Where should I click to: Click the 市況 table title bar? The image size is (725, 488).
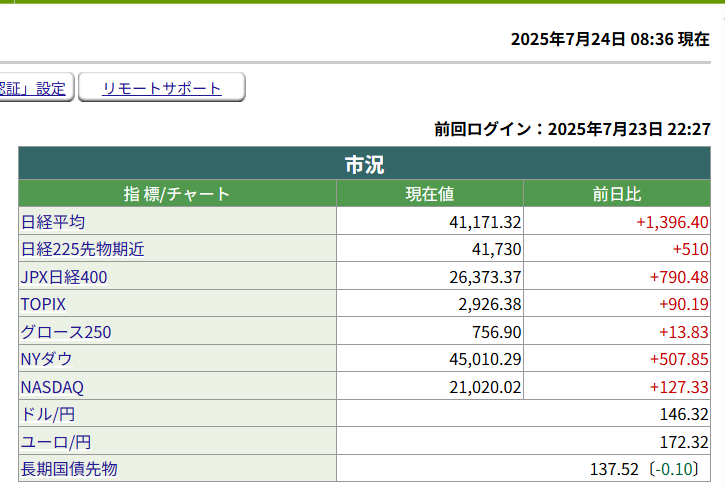[x=364, y=164]
